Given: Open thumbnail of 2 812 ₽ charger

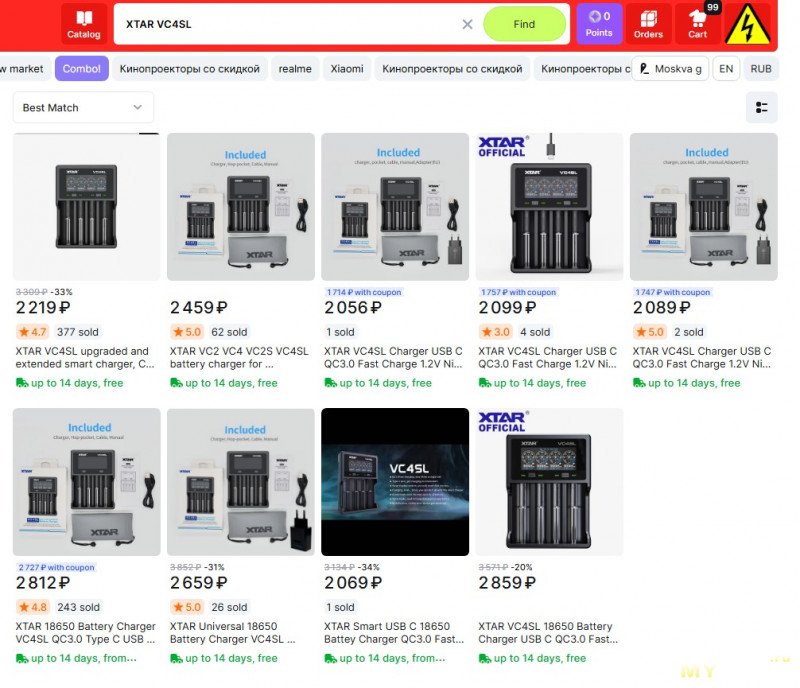Looking at the screenshot, I should pos(86,482).
